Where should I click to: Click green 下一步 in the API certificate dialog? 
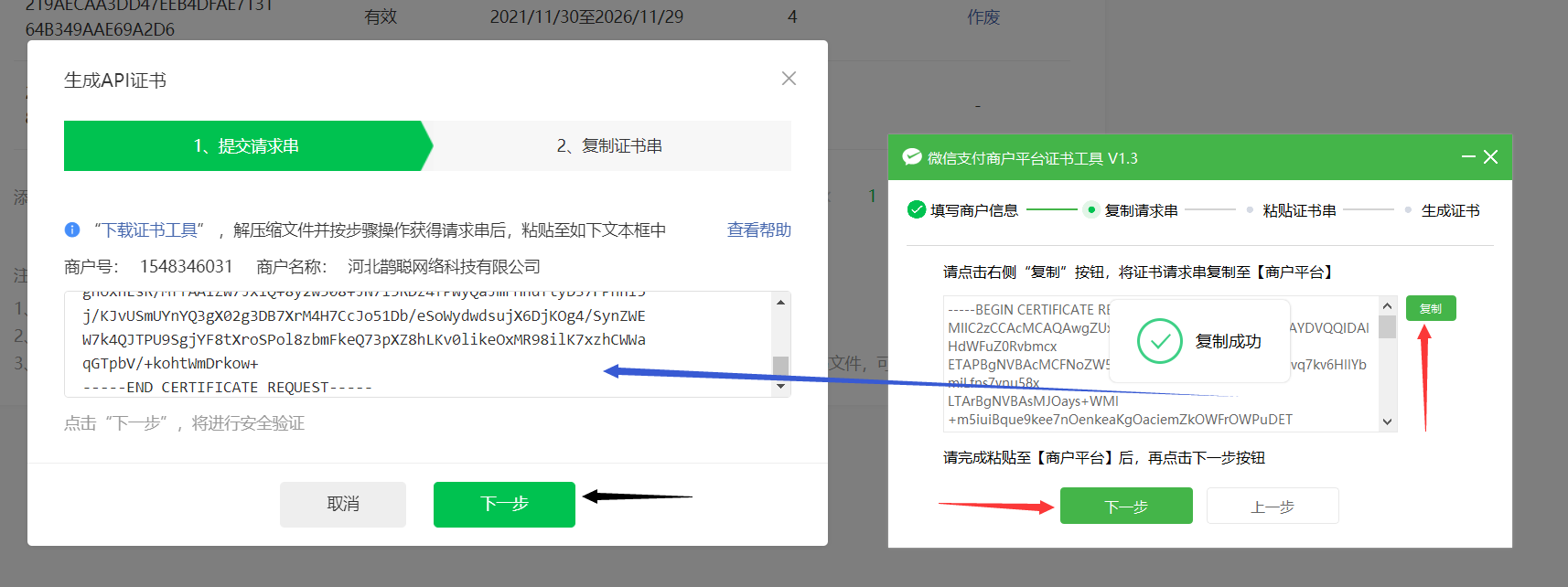pos(504,504)
